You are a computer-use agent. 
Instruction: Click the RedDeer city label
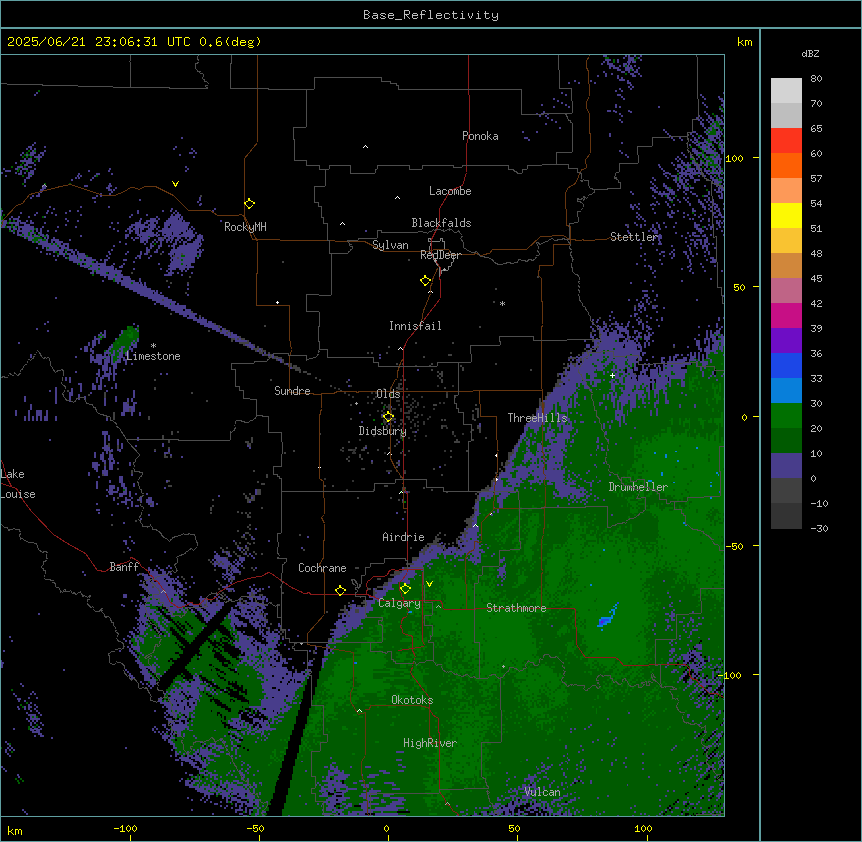441,255
